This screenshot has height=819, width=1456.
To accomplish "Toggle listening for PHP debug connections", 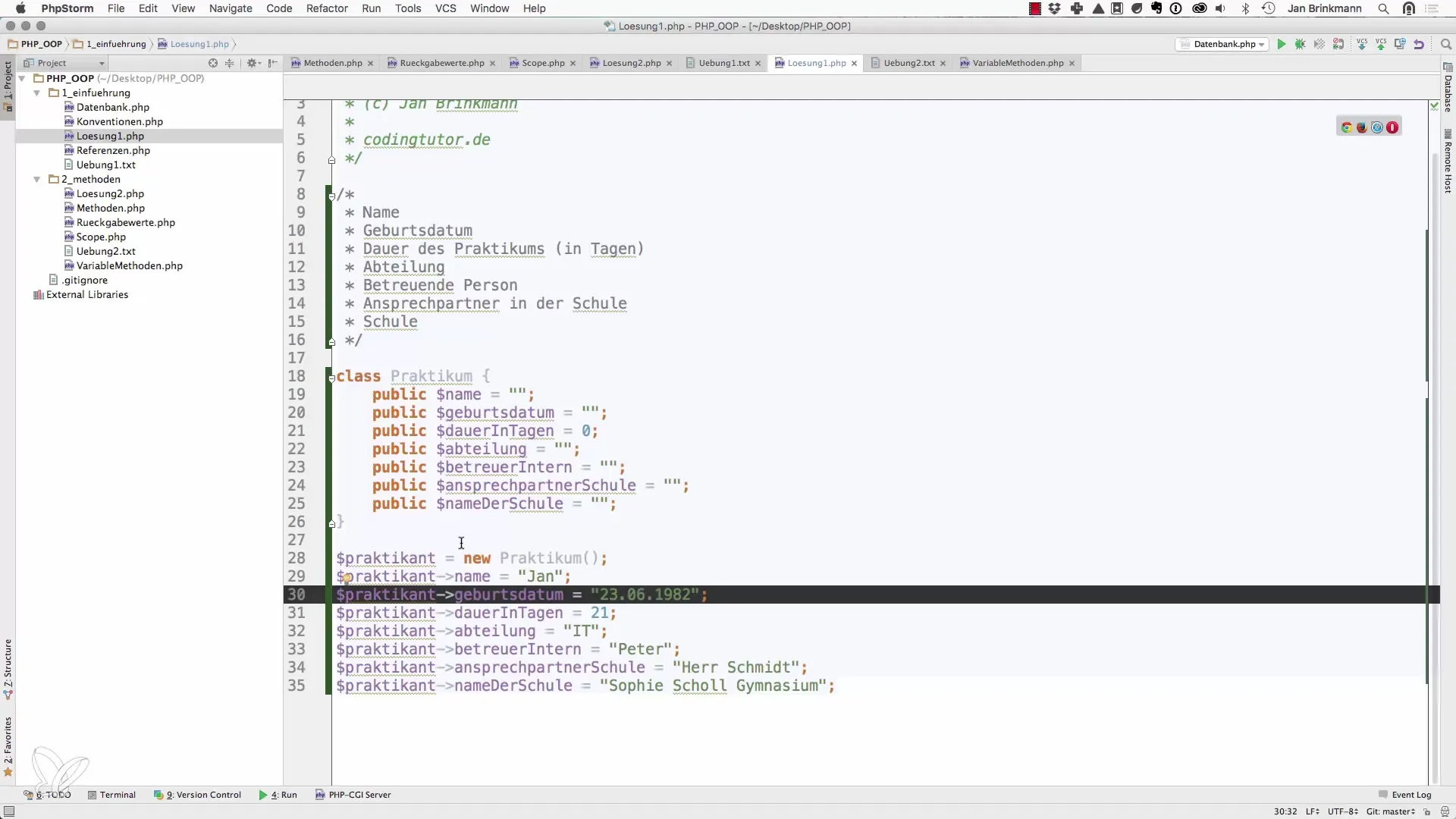I will (1338, 45).
